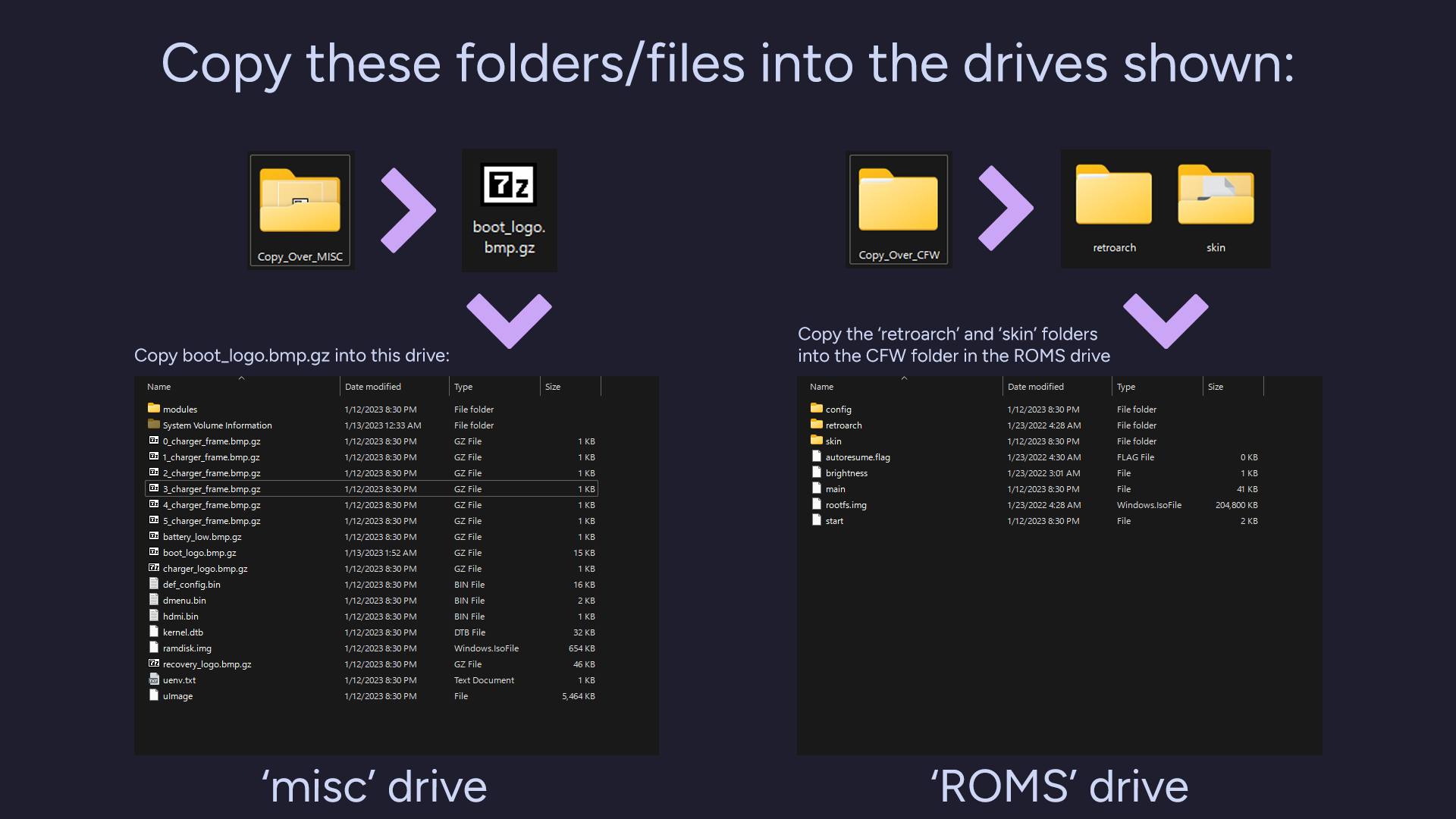Select brightness file in ROMS drive
Image resolution: width=1456 pixels, height=819 pixels.
tap(1034, 473)
